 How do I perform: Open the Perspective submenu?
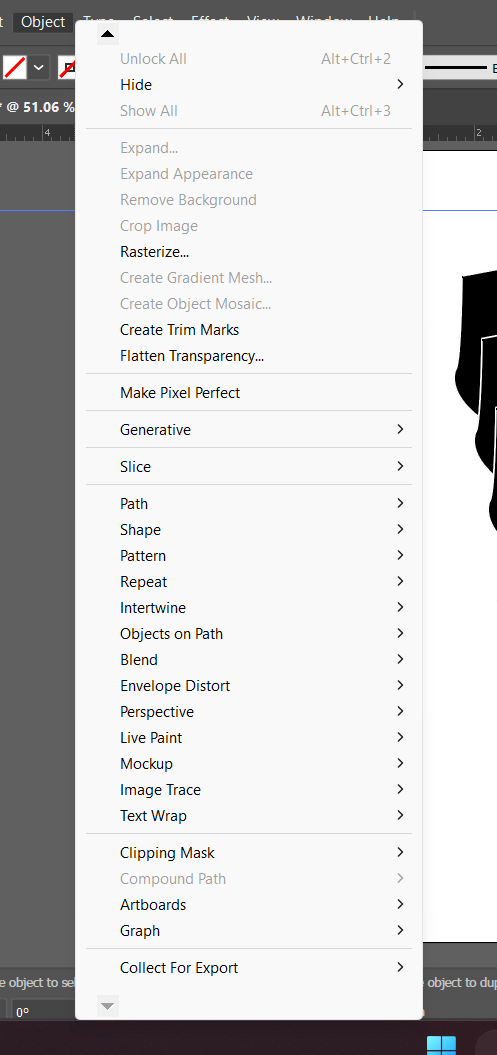pyautogui.click(x=249, y=712)
